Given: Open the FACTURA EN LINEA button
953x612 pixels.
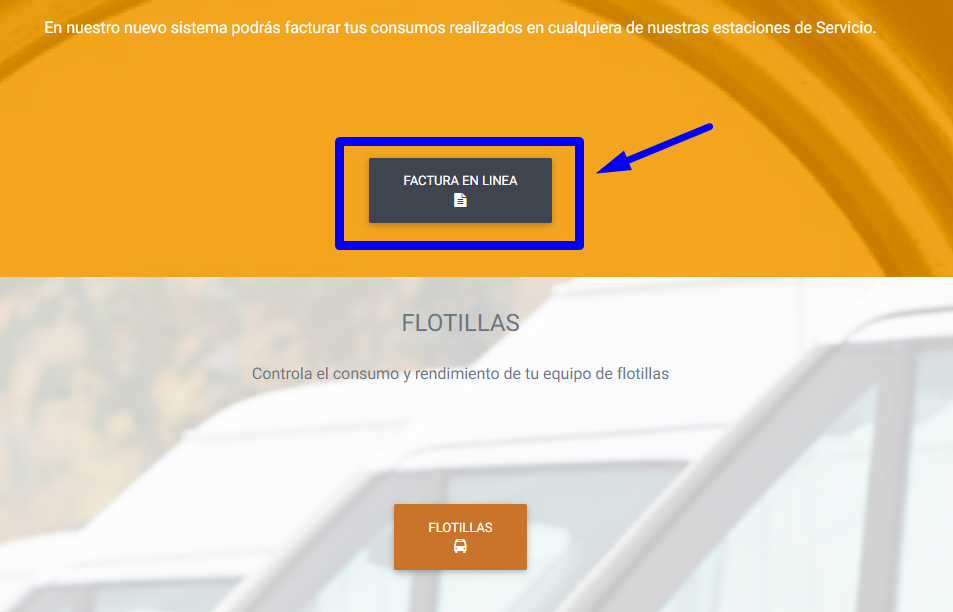Looking at the screenshot, I should click(460, 190).
